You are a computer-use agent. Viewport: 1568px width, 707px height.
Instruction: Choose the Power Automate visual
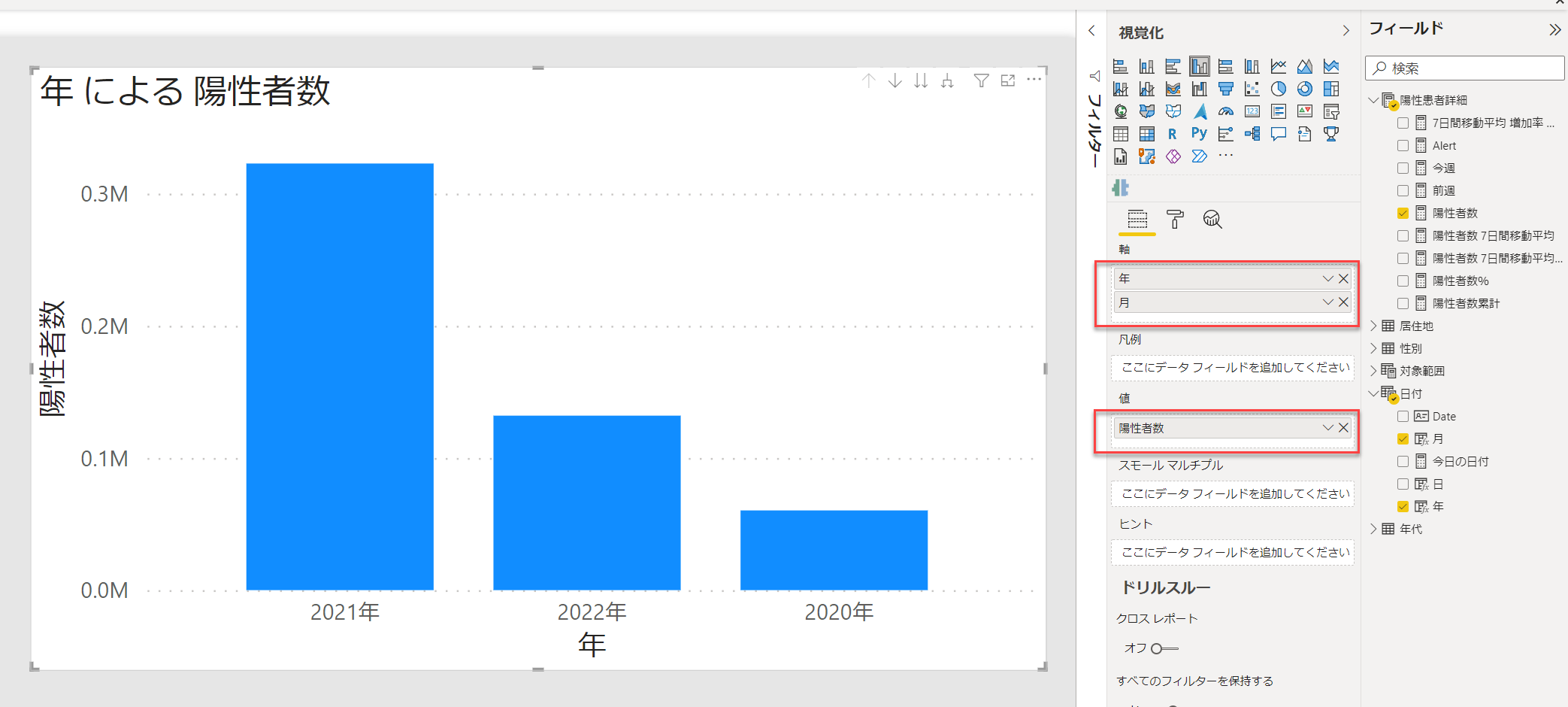(1200, 156)
